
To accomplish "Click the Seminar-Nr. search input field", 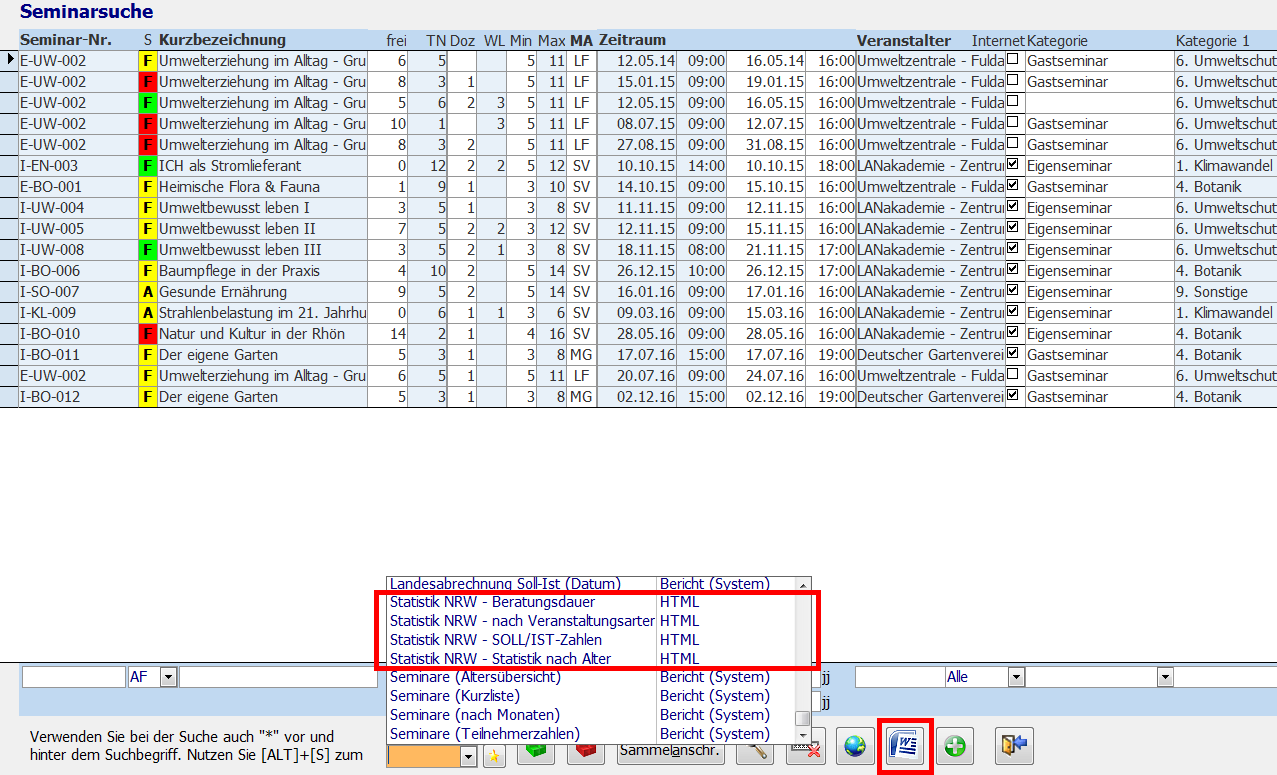I will tap(73, 678).
